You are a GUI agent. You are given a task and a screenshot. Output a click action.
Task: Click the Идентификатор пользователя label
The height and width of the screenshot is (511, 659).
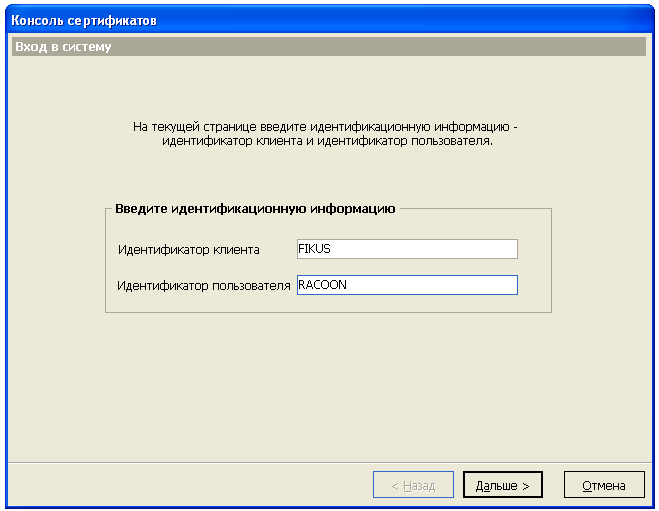tap(204, 286)
